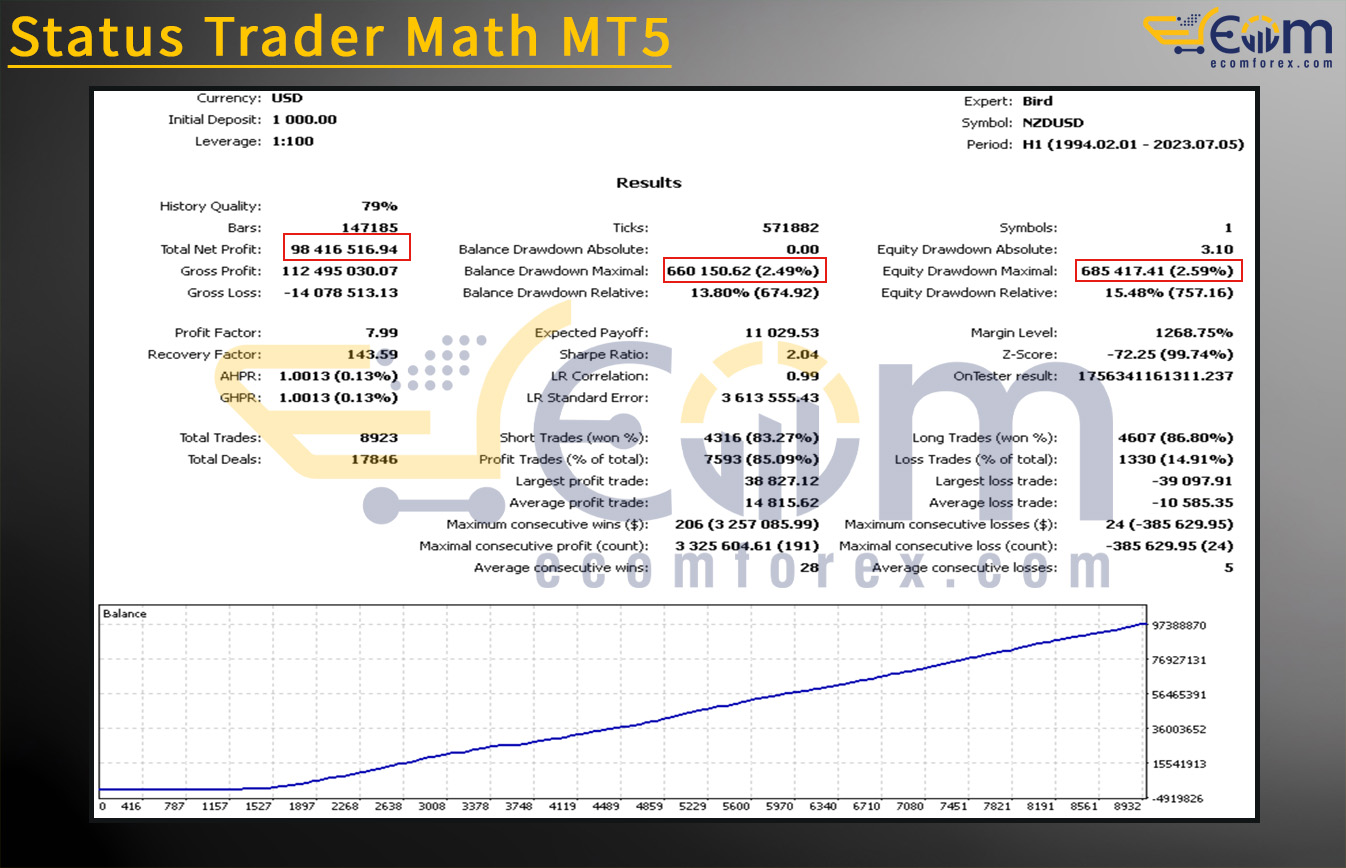The image size is (1346, 868).
Task: Click the Gross Loss value -14 078 513.13
Action: coord(342,293)
